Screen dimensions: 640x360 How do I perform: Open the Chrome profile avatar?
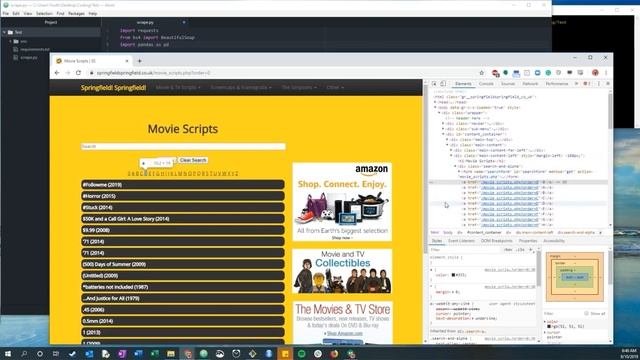tap(595, 73)
